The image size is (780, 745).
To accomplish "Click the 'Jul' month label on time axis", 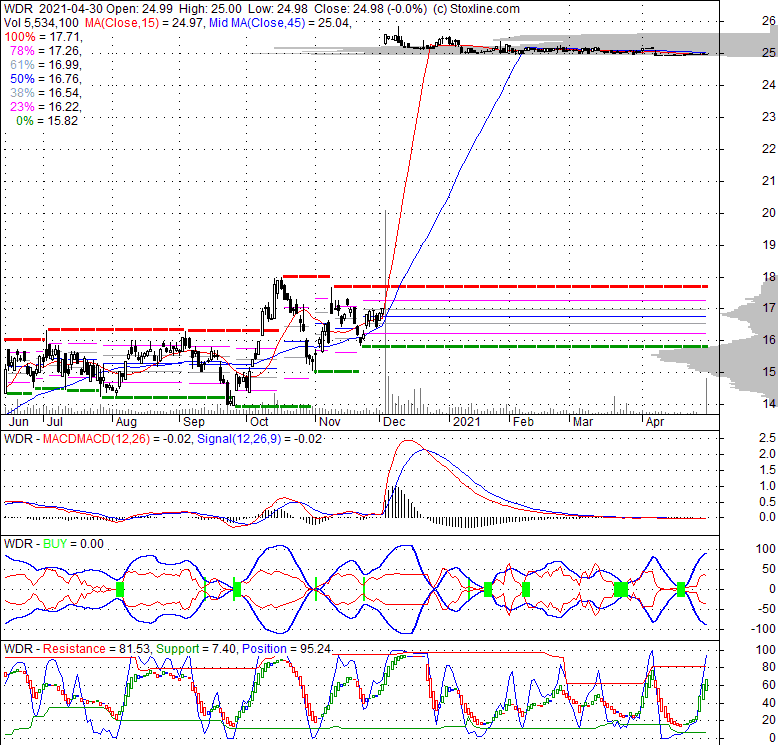I will tap(54, 422).
